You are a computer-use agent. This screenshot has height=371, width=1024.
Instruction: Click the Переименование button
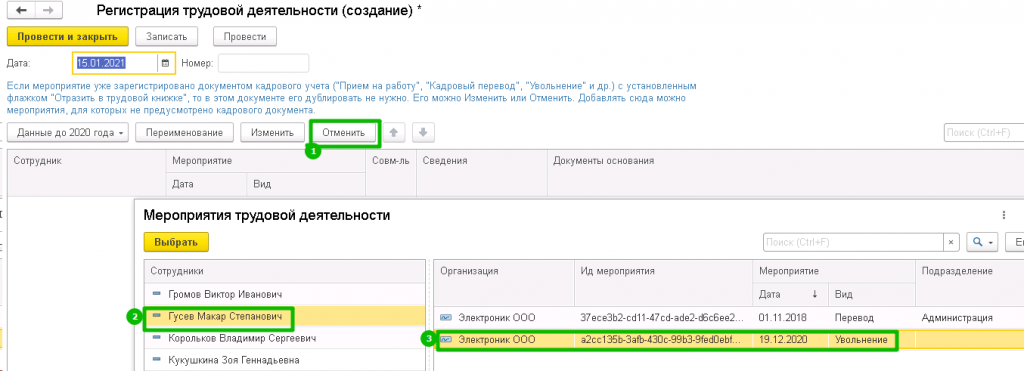[x=185, y=133]
